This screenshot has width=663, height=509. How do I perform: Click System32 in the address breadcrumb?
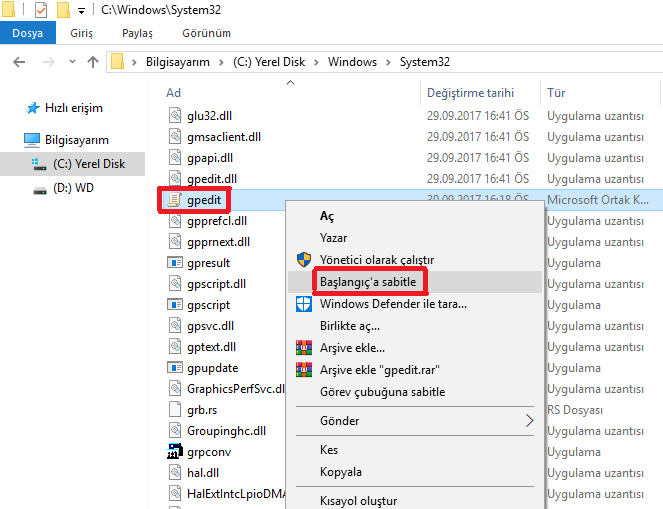tap(425, 63)
